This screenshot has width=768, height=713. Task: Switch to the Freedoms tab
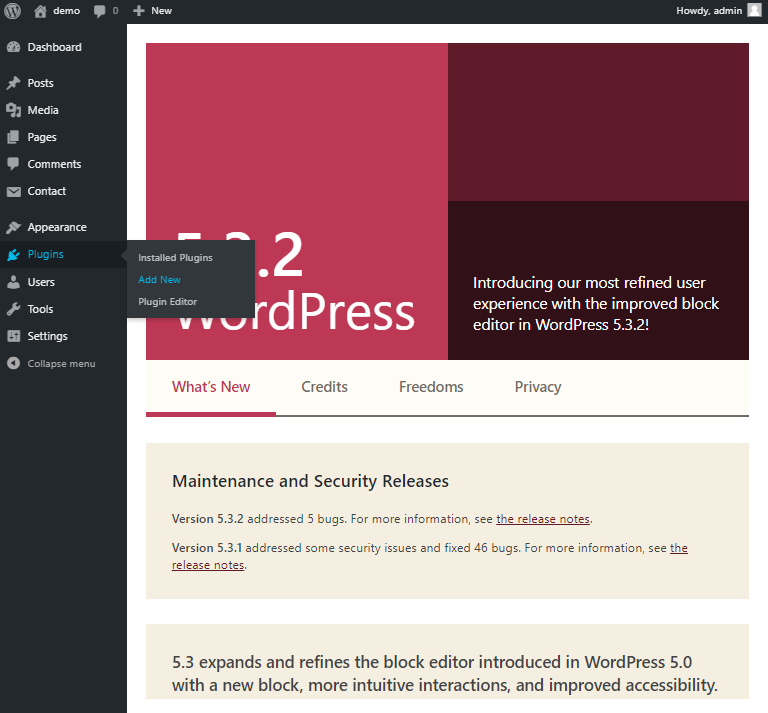point(431,387)
